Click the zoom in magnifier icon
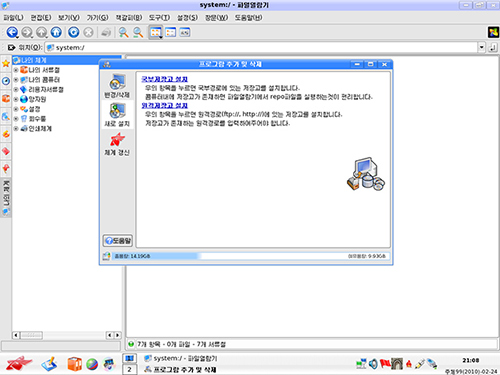Screen dimensions: 500x375 123,32
